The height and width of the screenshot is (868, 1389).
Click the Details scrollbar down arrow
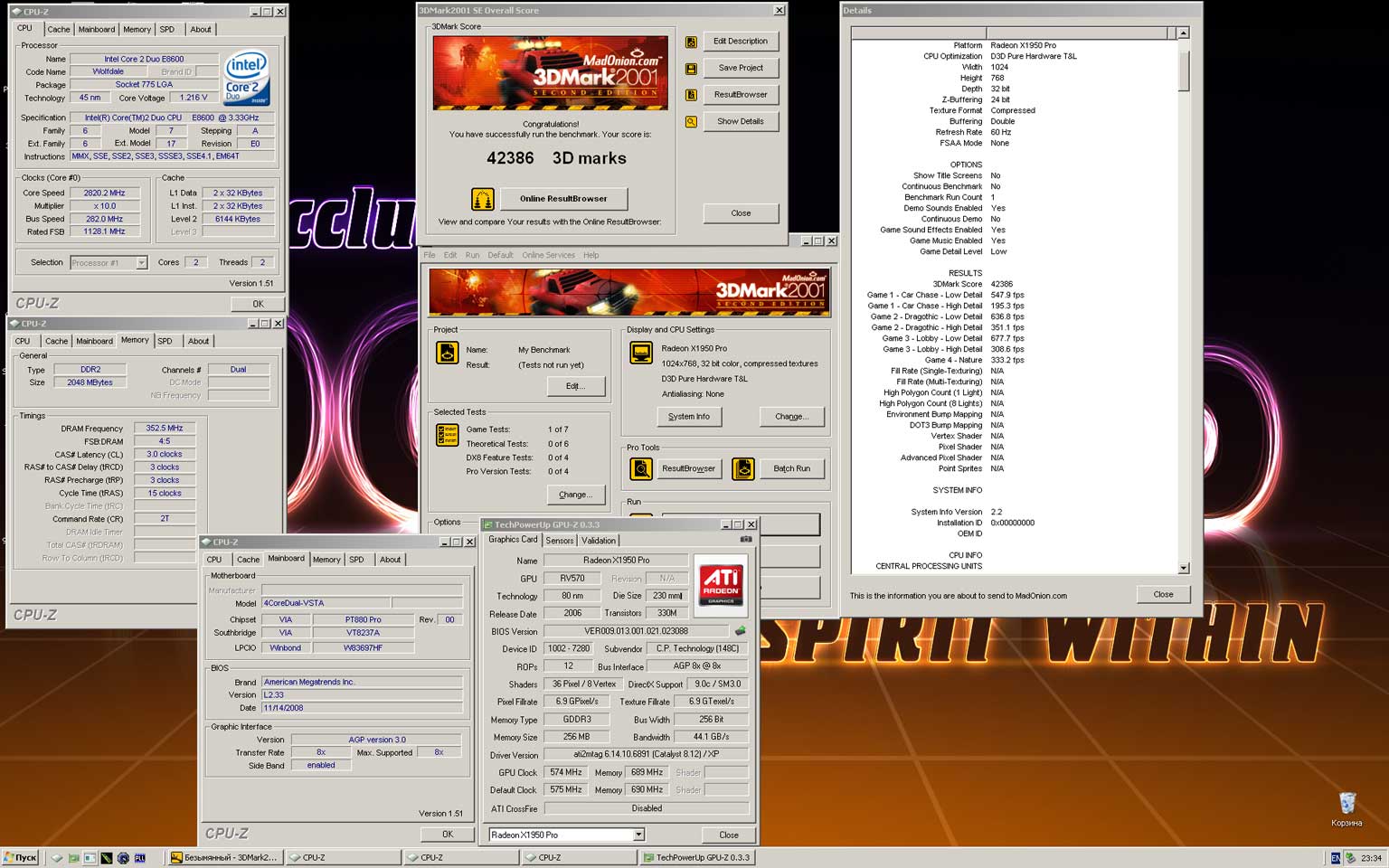tap(1184, 568)
